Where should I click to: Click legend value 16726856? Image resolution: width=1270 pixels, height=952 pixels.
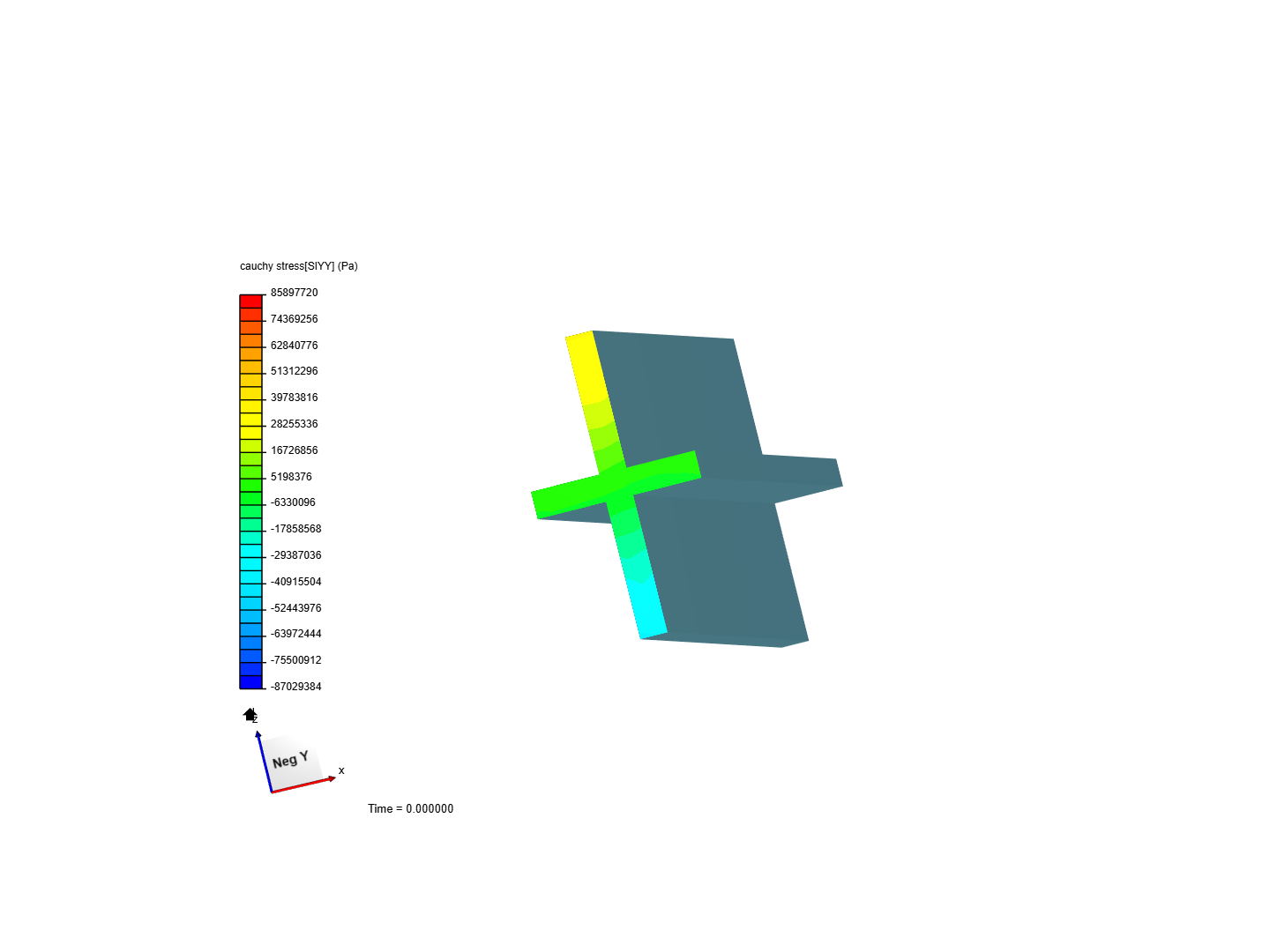tap(294, 450)
